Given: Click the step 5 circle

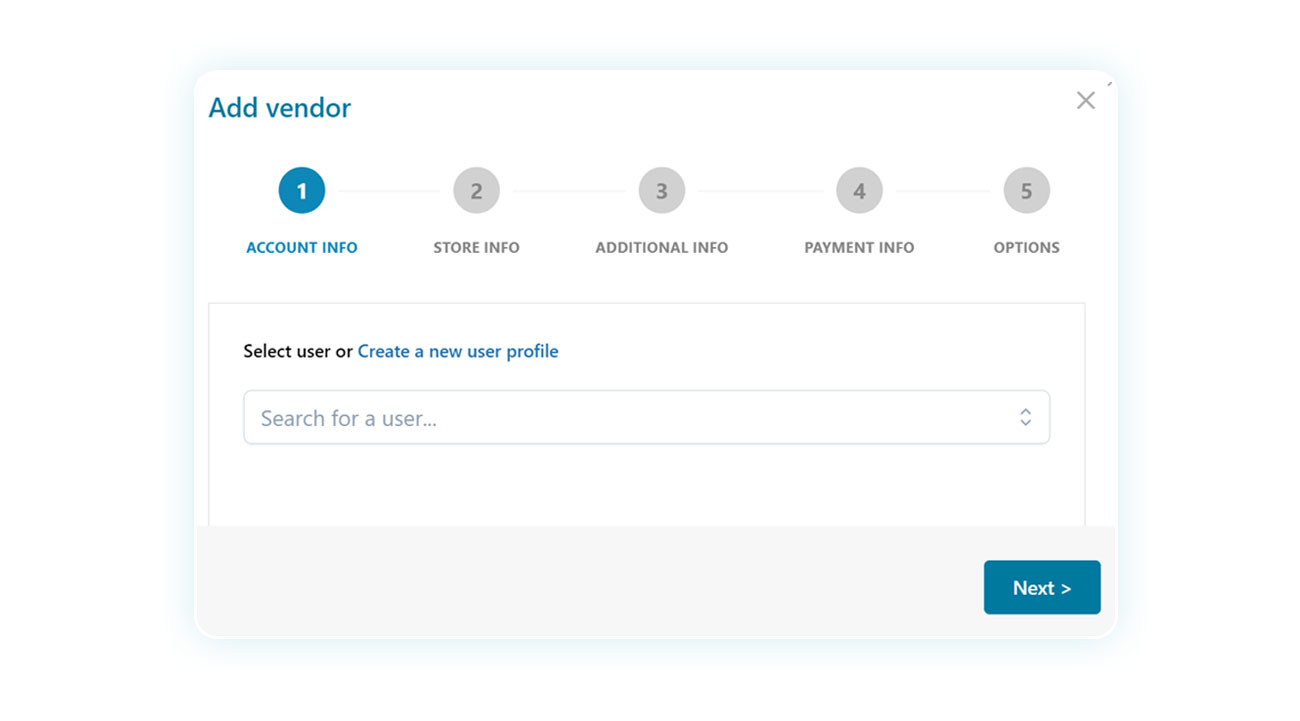Looking at the screenshot, I should tap(1026, 190).
